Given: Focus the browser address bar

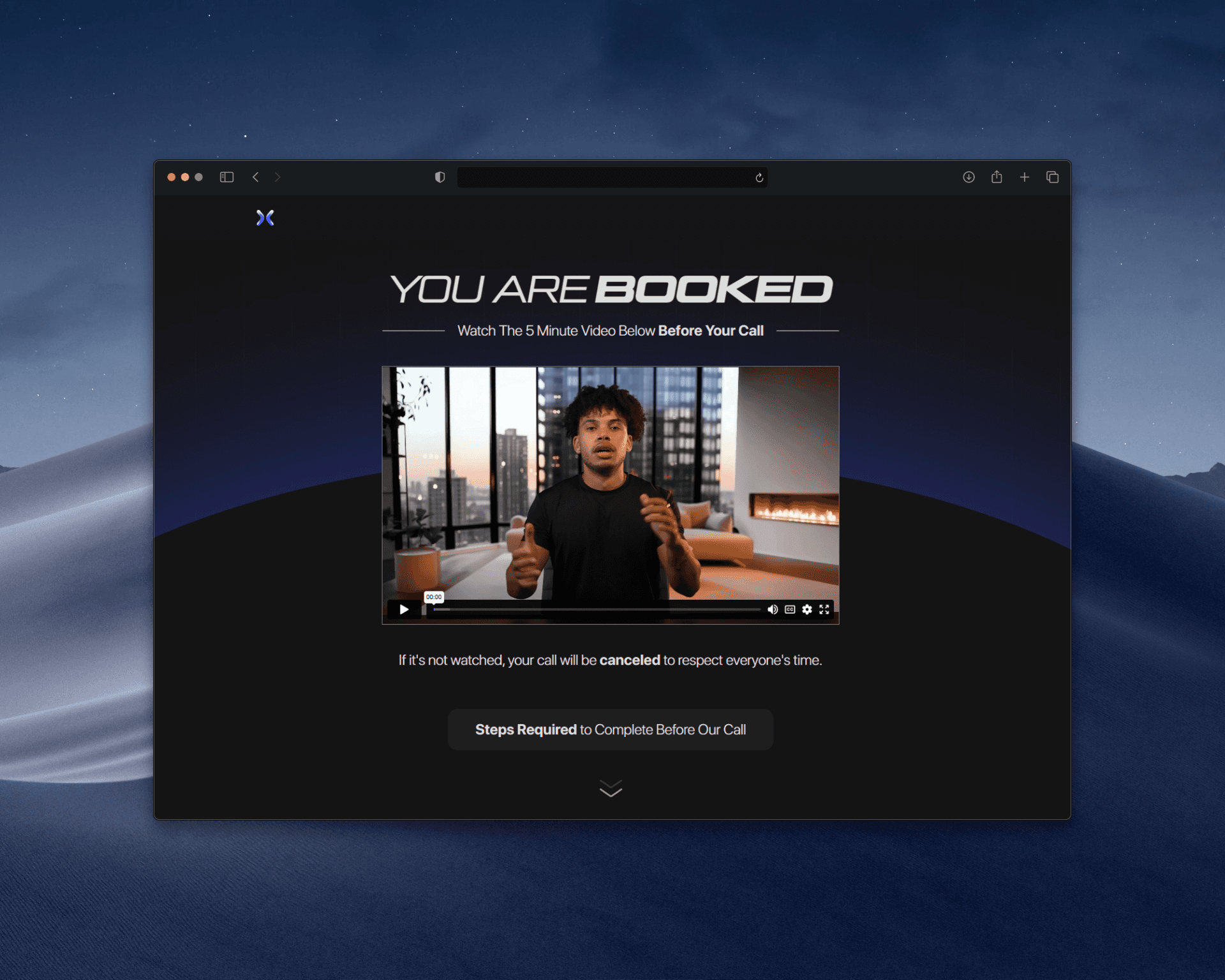Looking at the screenshot, I should 612,177.
